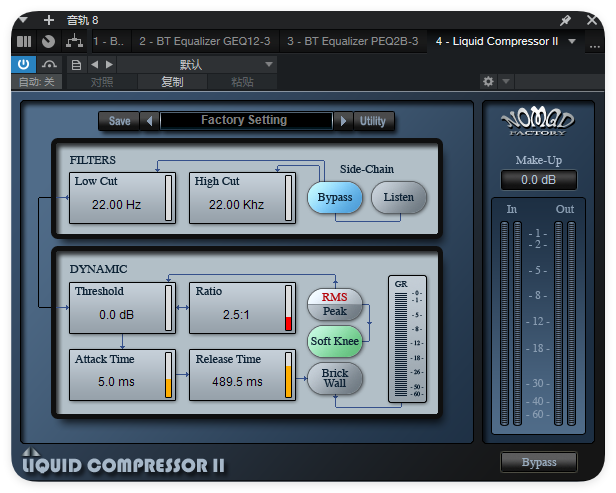
Task: Toggle the bypass arc icon beside power
Action: coord(49,64)
